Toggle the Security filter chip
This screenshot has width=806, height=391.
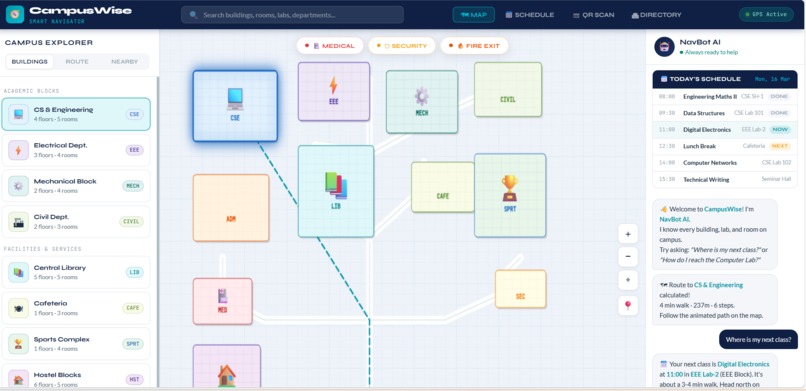401,46
